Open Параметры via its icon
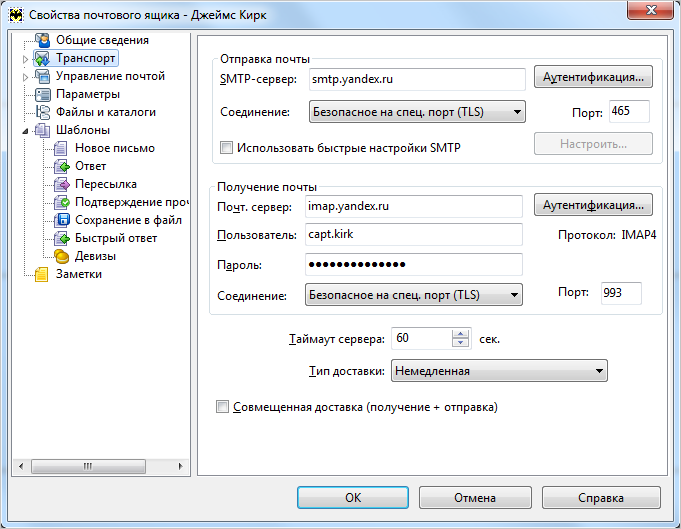The width and height of the screenshot is (681, 529). coord(43,94)
